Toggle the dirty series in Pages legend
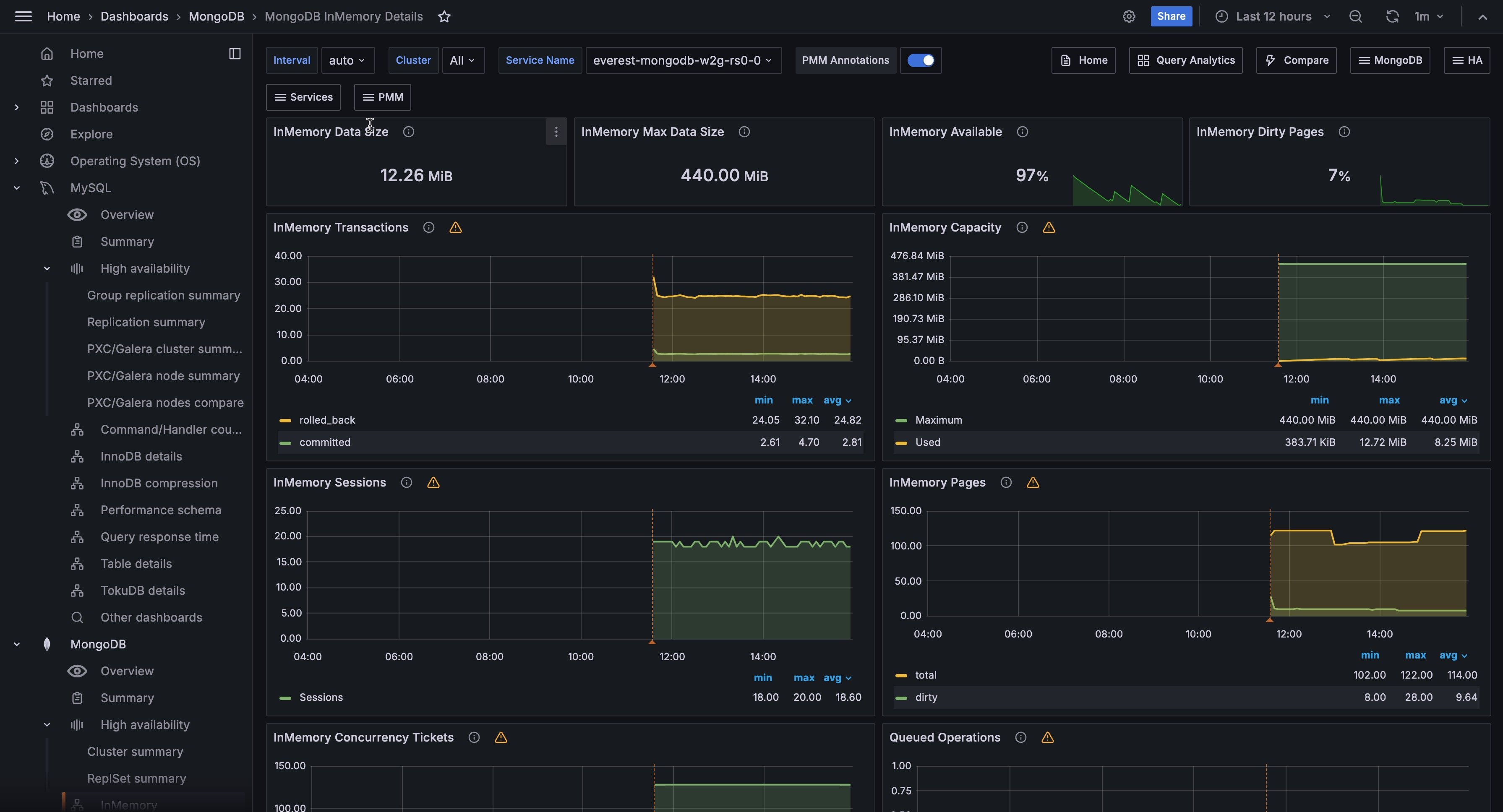 [925, 697]
